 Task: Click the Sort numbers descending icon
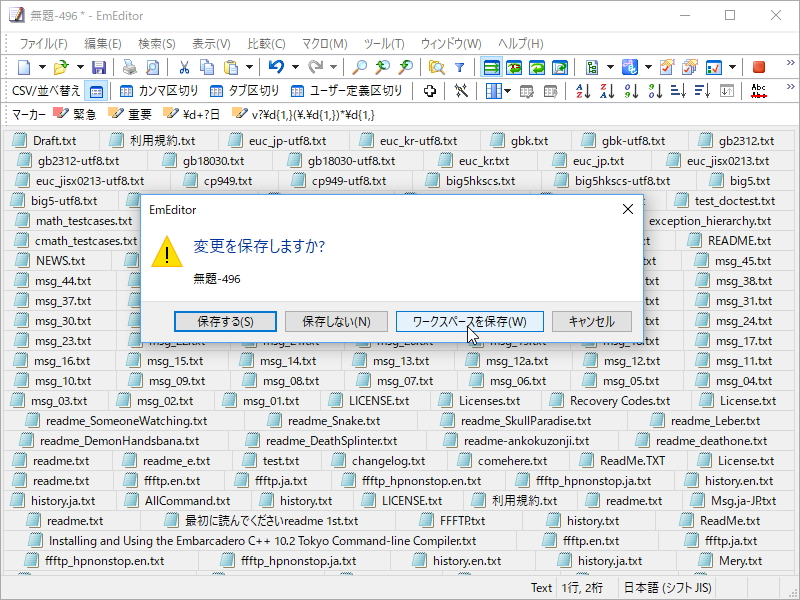(655, 91)
